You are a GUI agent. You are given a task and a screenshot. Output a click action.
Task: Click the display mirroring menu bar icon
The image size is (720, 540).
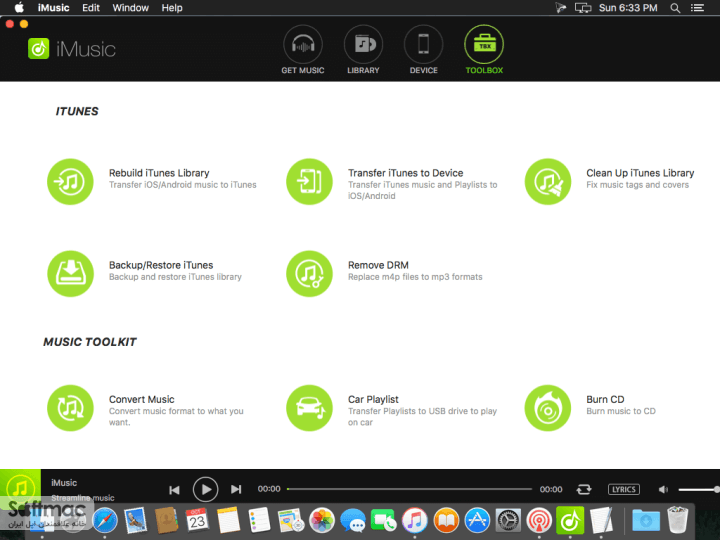coord(583,8)
